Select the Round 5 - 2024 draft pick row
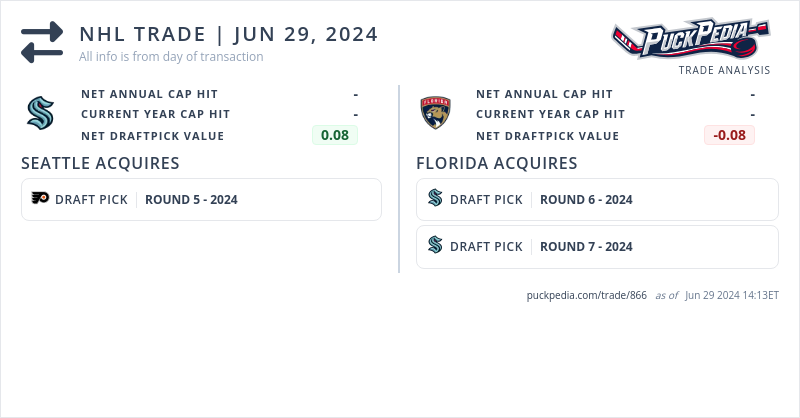The height and width of the screenshot is (418, 800). tap(201, 199)
